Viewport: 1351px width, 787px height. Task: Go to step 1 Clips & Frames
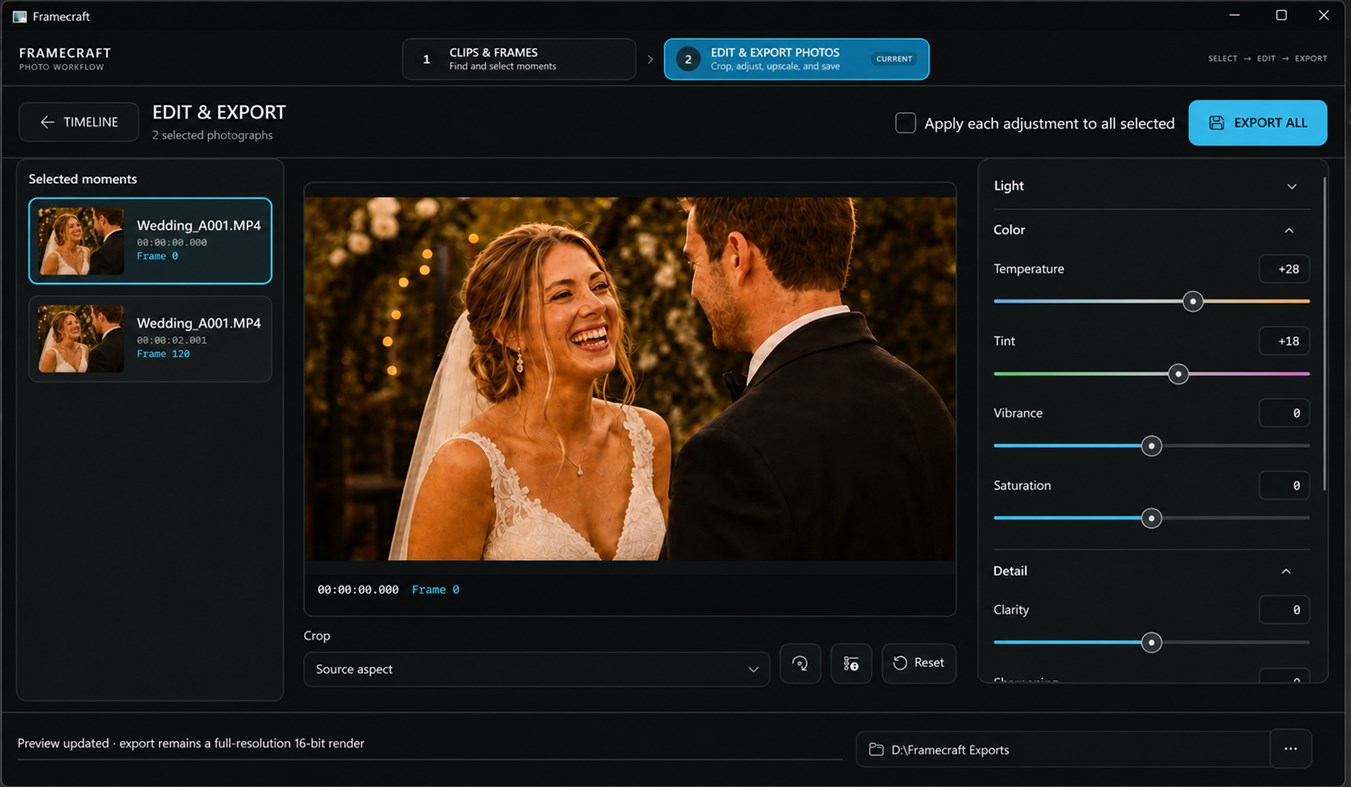coord(519,59)
